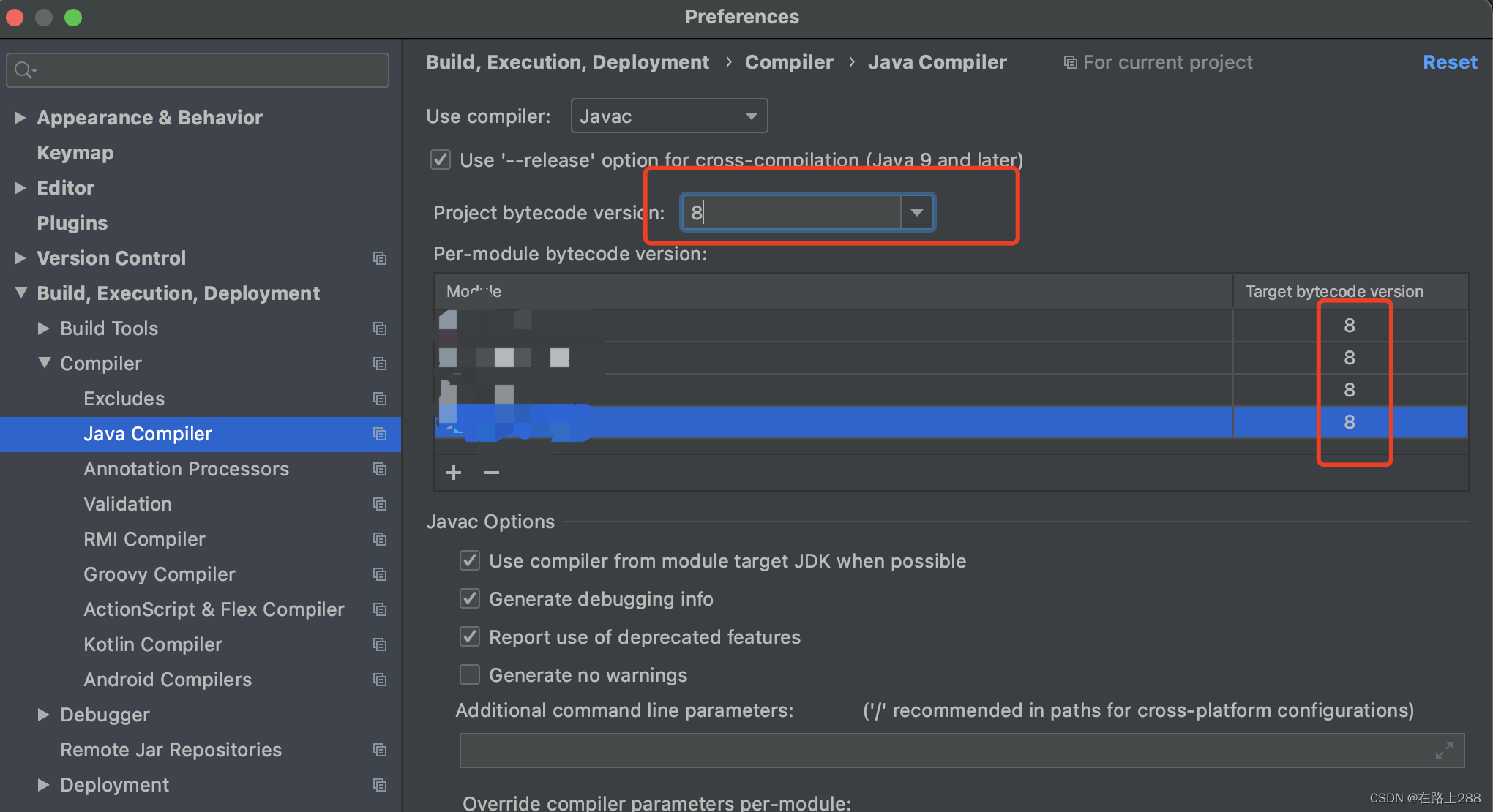This screenshot has height=812, width=1493.
Task: Enable the 'Generate no warnings' checkbox
Action: point(470,674)
